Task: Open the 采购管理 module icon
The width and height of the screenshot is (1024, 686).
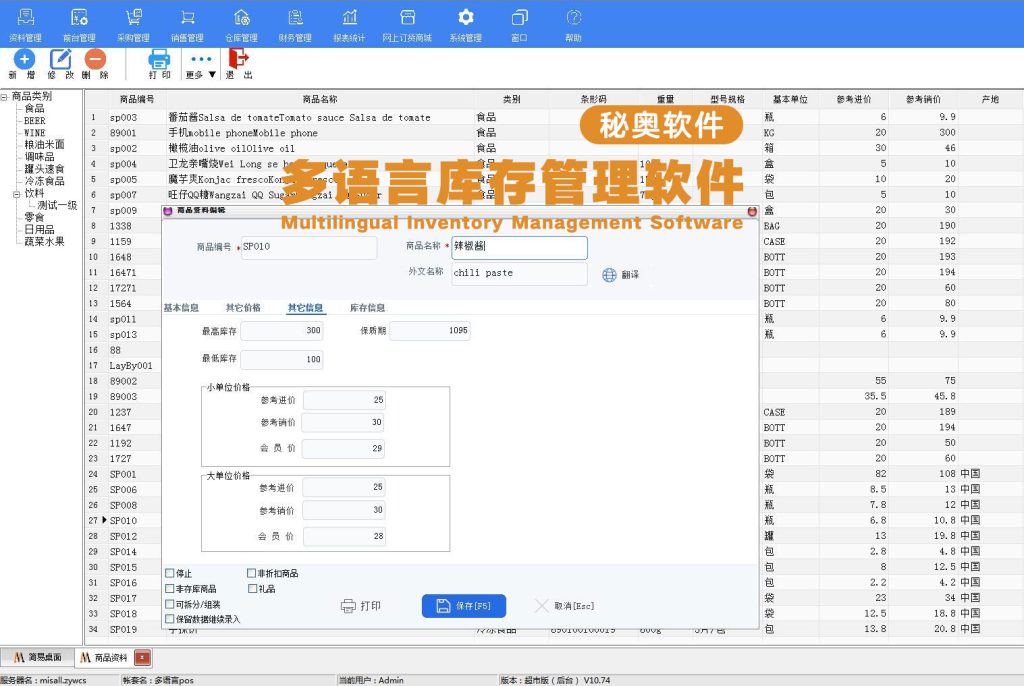Action: (132, 22)
